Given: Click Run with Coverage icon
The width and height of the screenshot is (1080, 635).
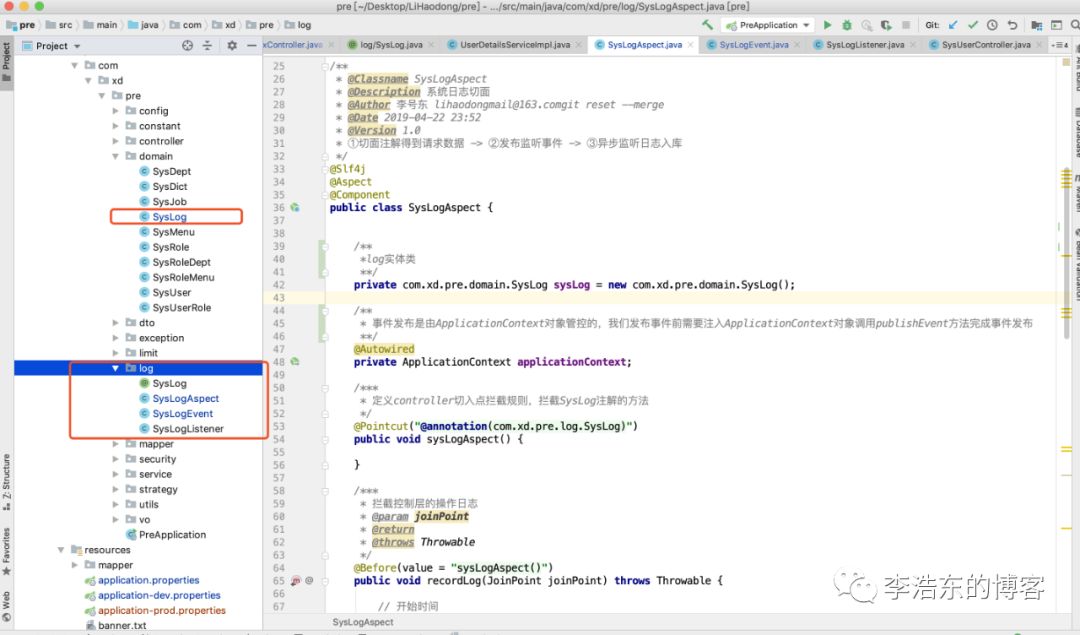Looking at the screenshot, I should point(886,25).
